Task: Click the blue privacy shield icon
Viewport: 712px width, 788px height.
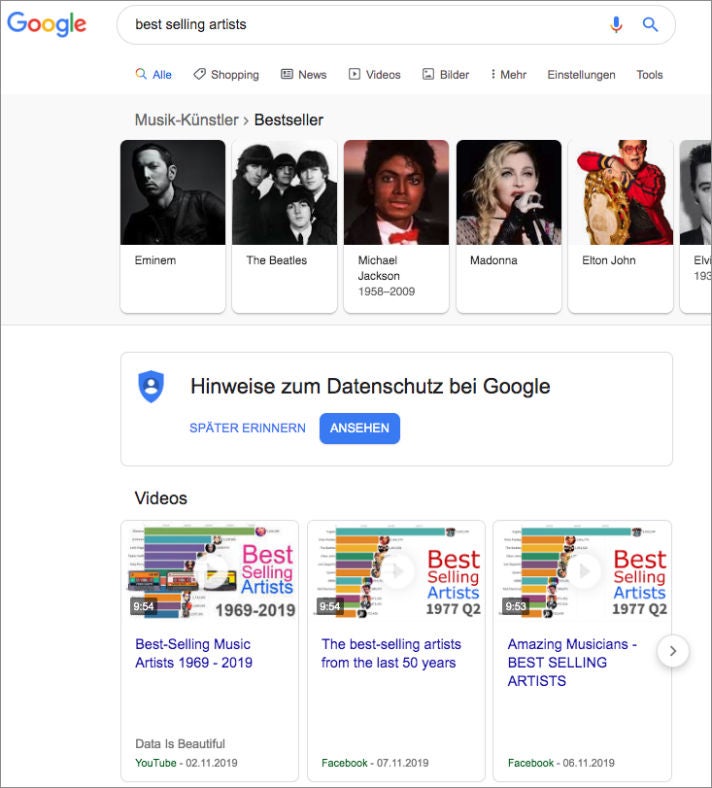Action: [151, 386]
